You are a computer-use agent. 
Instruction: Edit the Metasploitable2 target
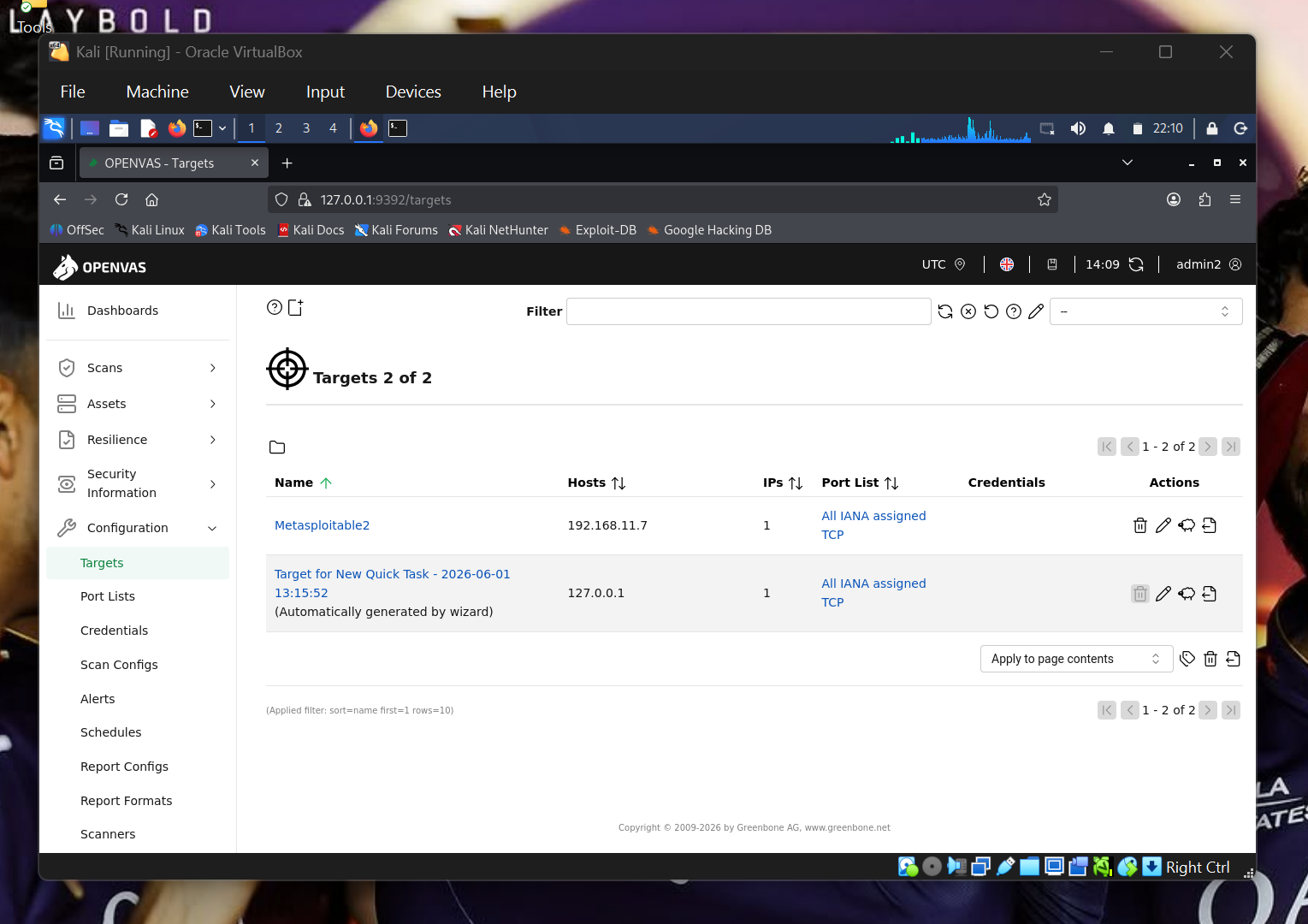1163,525
